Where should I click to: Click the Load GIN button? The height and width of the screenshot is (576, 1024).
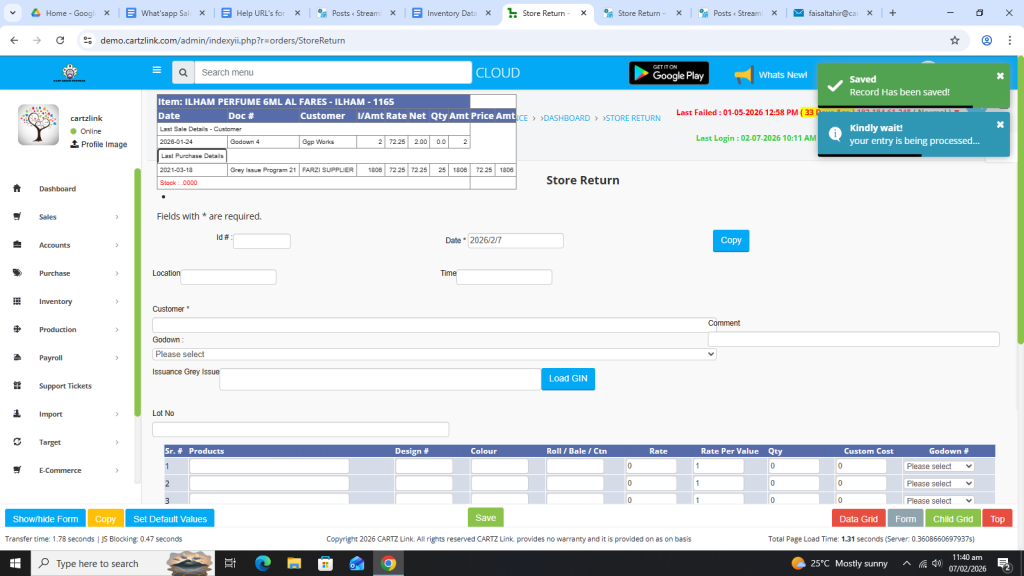pyautogui.click(x=568, y=378)
